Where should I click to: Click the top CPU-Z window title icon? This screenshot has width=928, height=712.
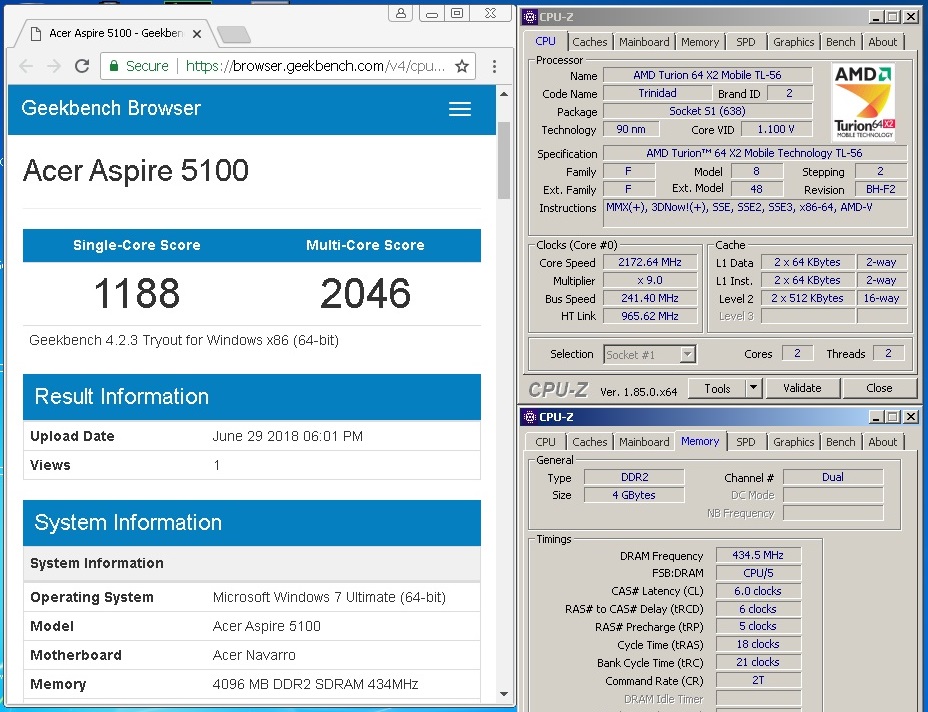(530, 17)
